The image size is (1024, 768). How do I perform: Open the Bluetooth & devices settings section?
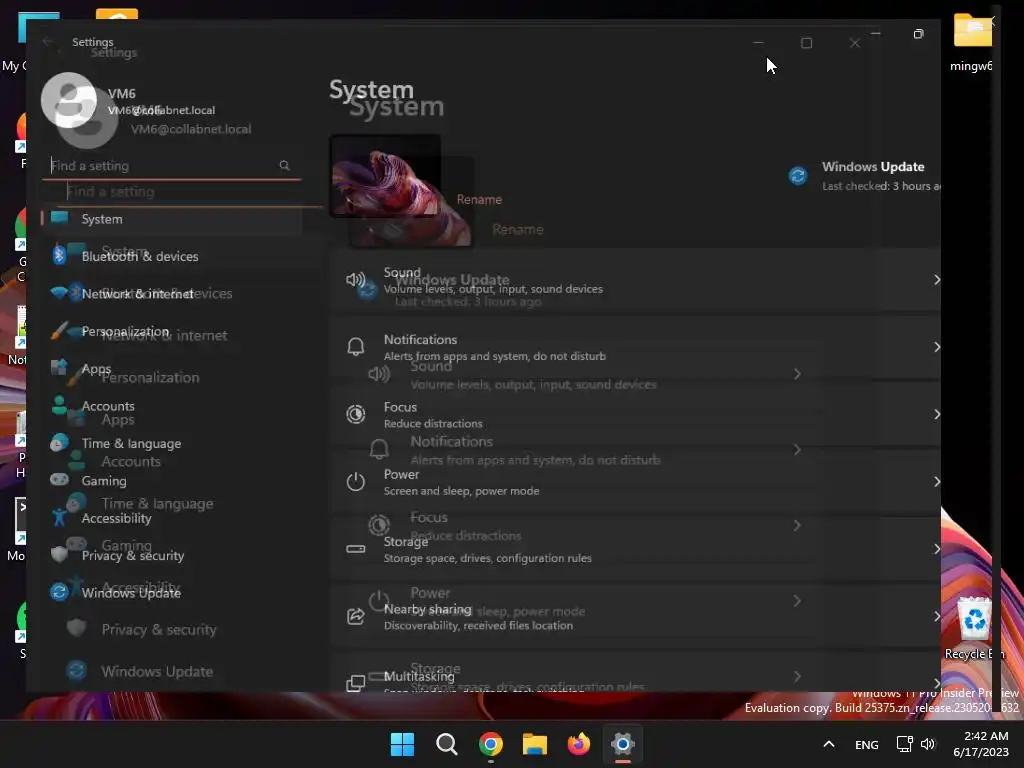[171, 256]
